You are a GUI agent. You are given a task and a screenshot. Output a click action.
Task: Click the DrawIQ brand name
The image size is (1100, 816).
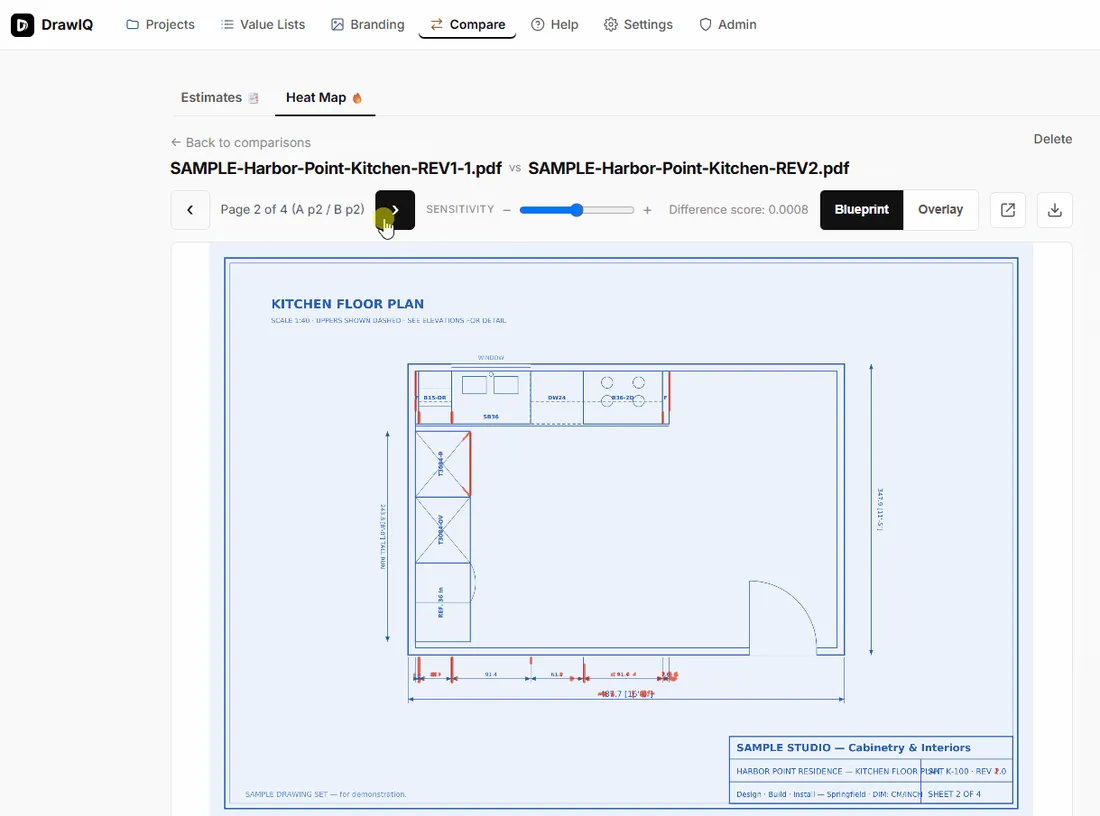67,25
